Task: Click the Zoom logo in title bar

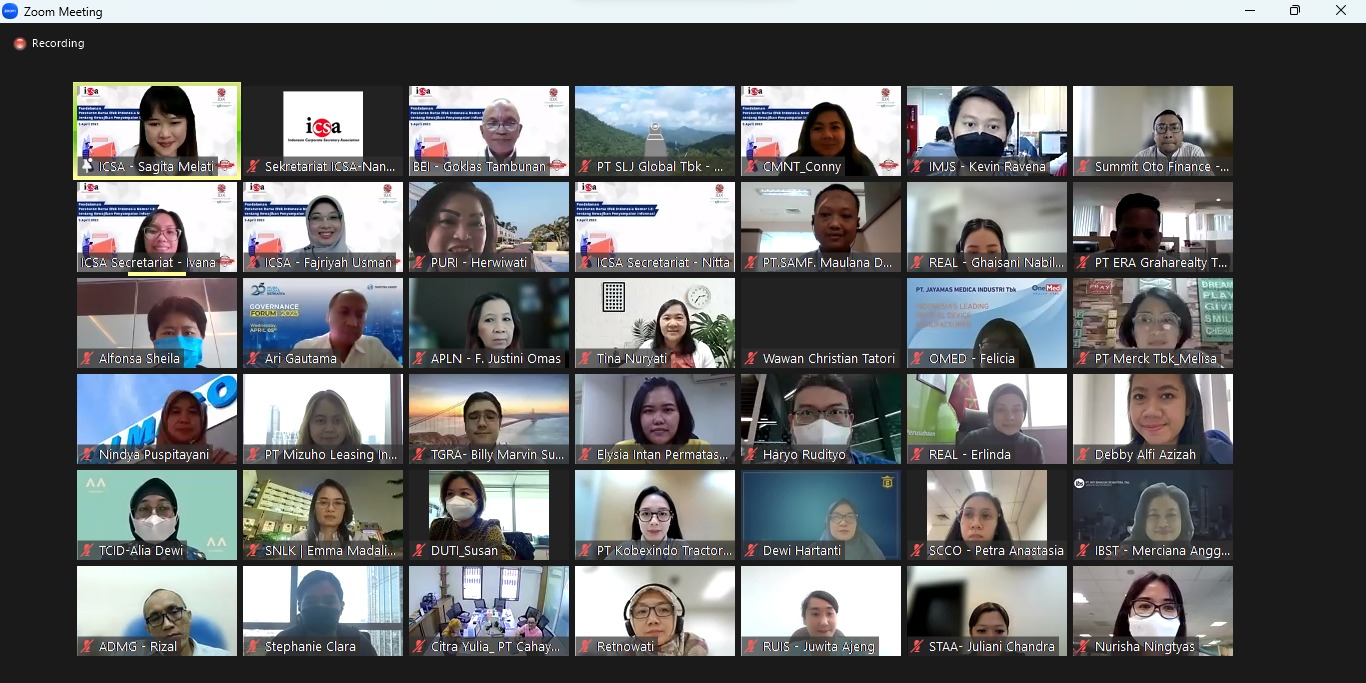Action: click(x=11, y=11)
